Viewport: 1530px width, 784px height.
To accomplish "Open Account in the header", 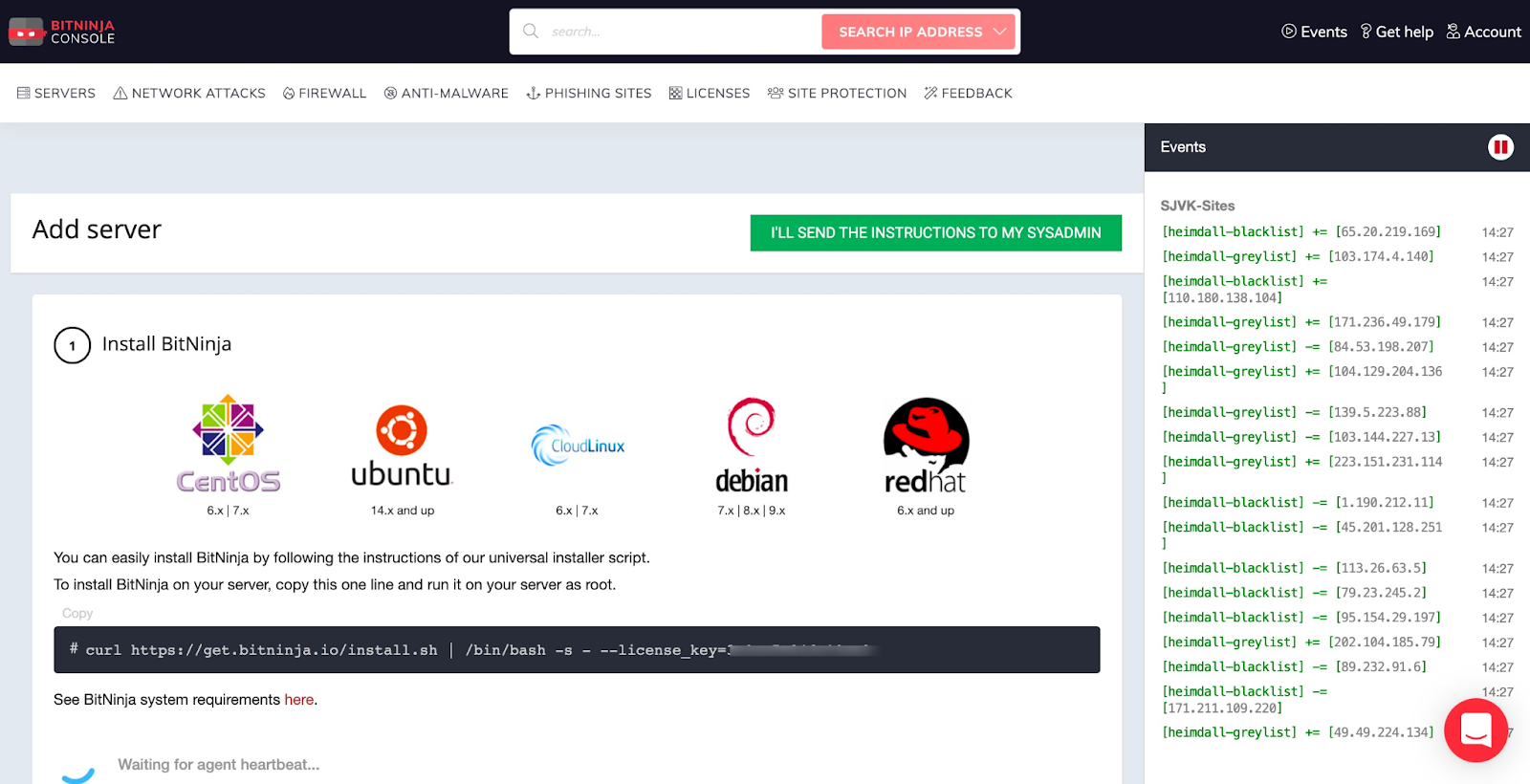I will 1483,32.
